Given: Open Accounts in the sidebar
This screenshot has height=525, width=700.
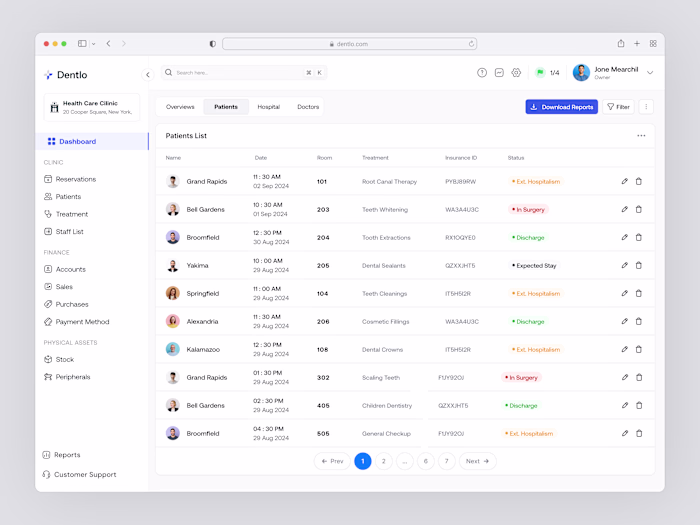Looking at the screenshot, I should point(65,269).
